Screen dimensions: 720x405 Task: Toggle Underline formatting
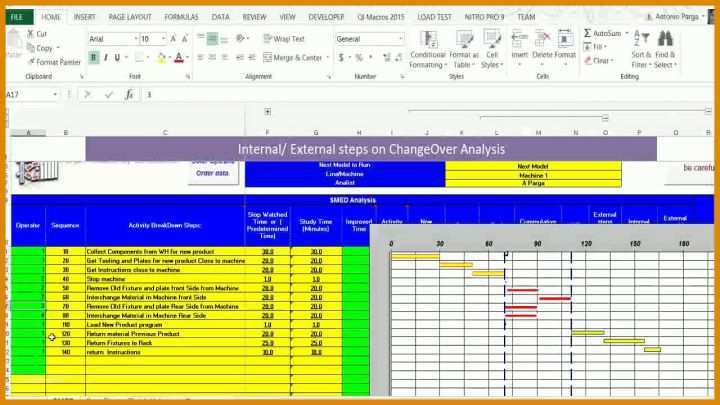[x=117, y=58]
